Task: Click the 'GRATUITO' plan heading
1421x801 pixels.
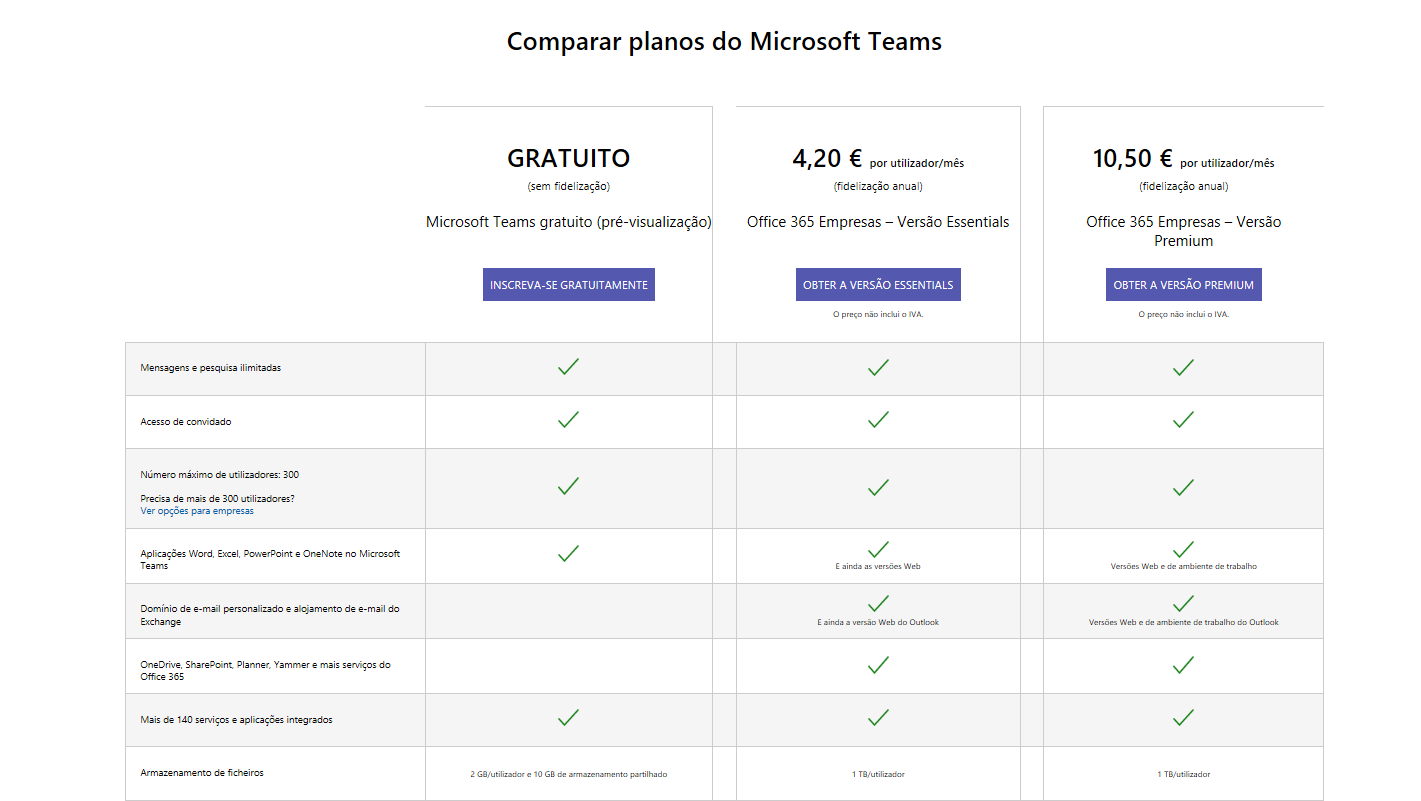Action: click(568, 158)
